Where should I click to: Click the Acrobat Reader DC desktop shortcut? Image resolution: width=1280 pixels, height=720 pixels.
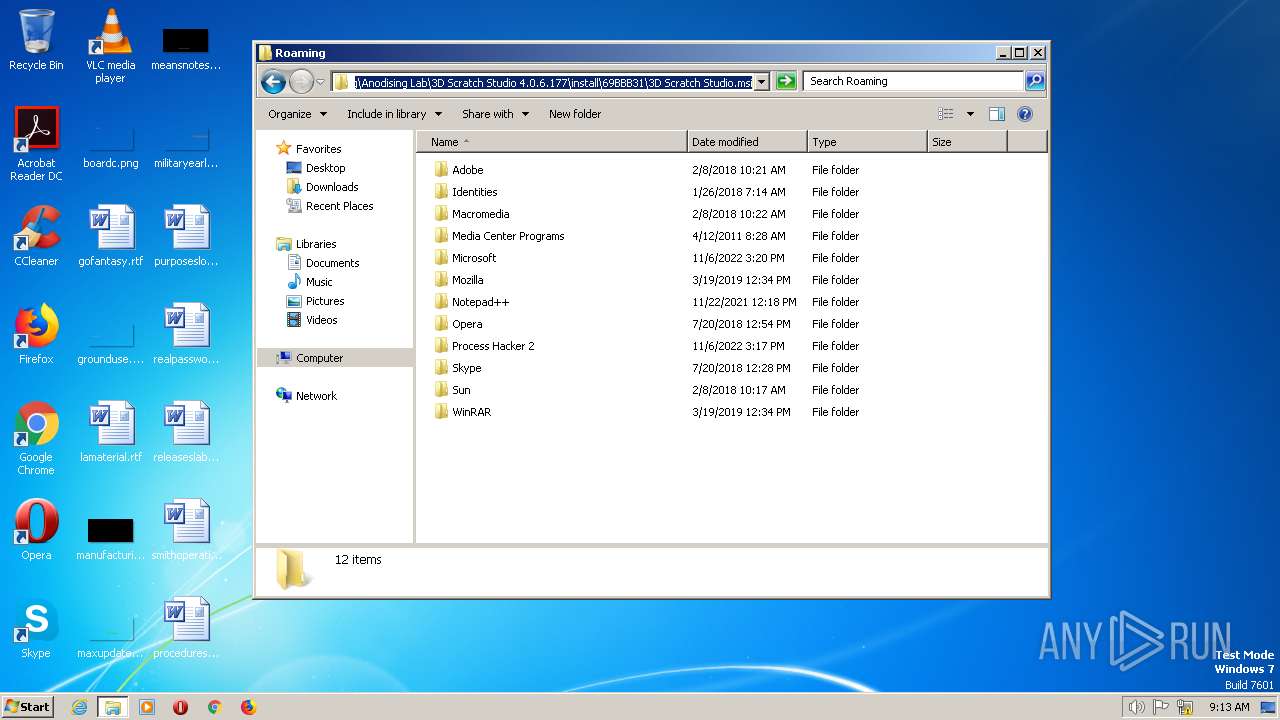coord(36,144)
